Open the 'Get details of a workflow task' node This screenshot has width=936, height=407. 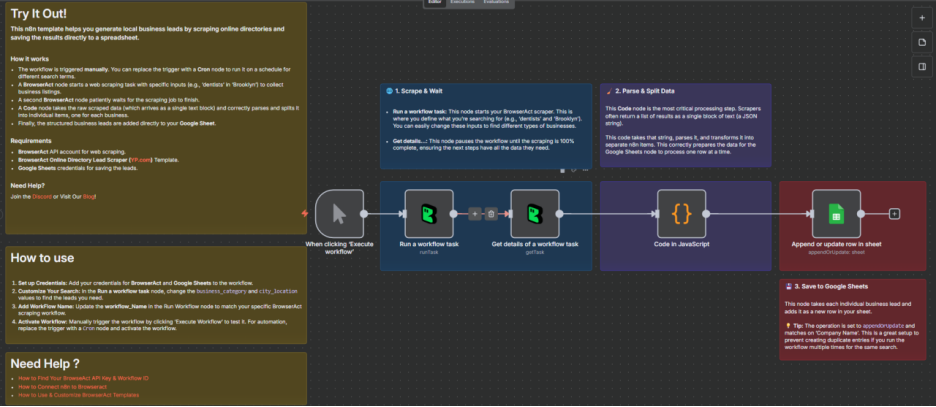pyautogui.click(x=534, y=213)
